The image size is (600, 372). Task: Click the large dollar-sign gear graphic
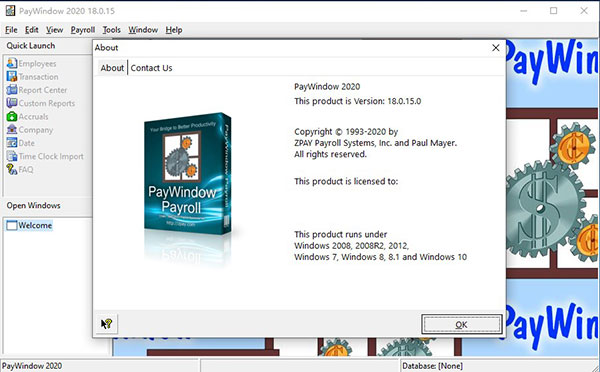[540, 209]
